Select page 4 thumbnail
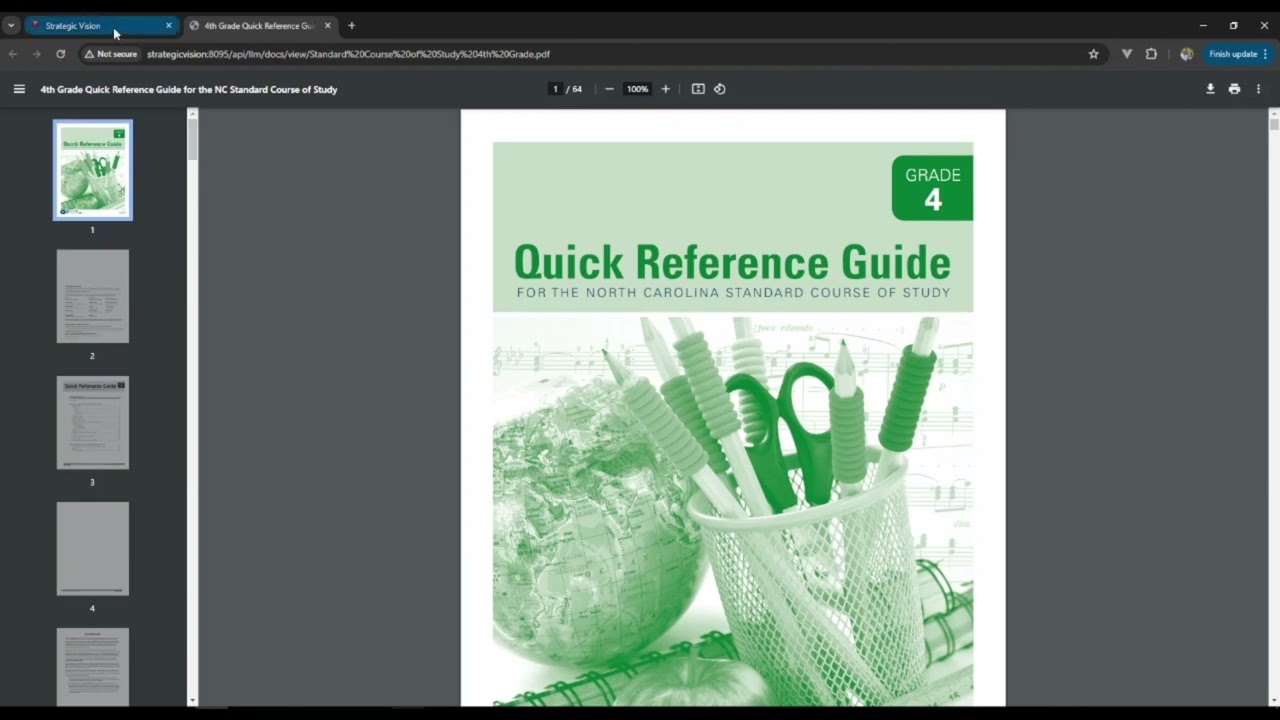 [93, 548]
